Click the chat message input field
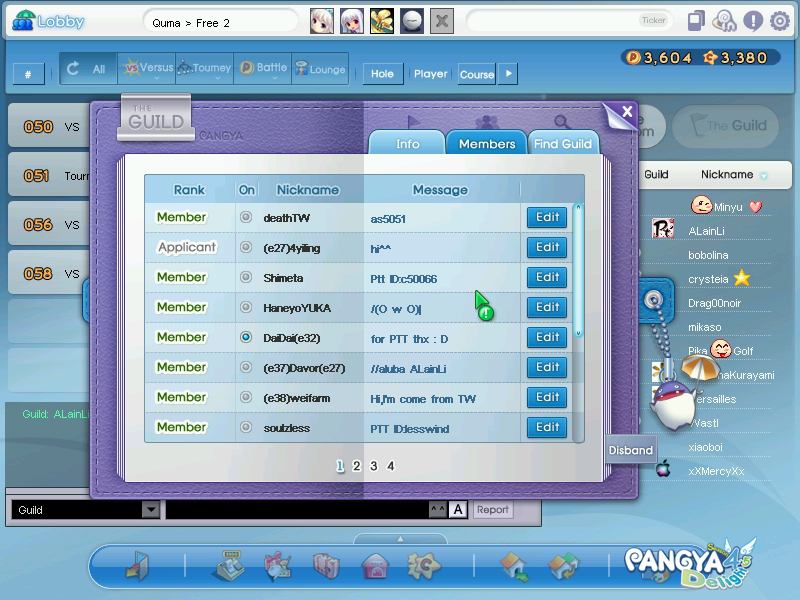 pyautogui.click(x=297, y=509)
